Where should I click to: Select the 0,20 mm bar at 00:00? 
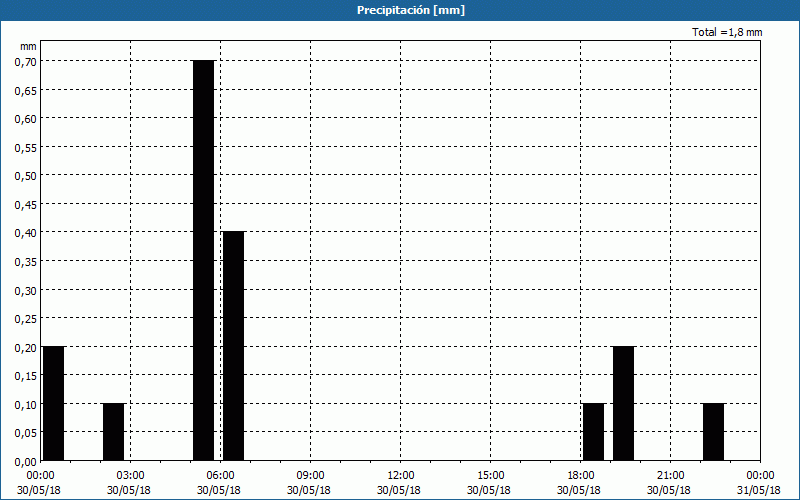coord(54,404)
